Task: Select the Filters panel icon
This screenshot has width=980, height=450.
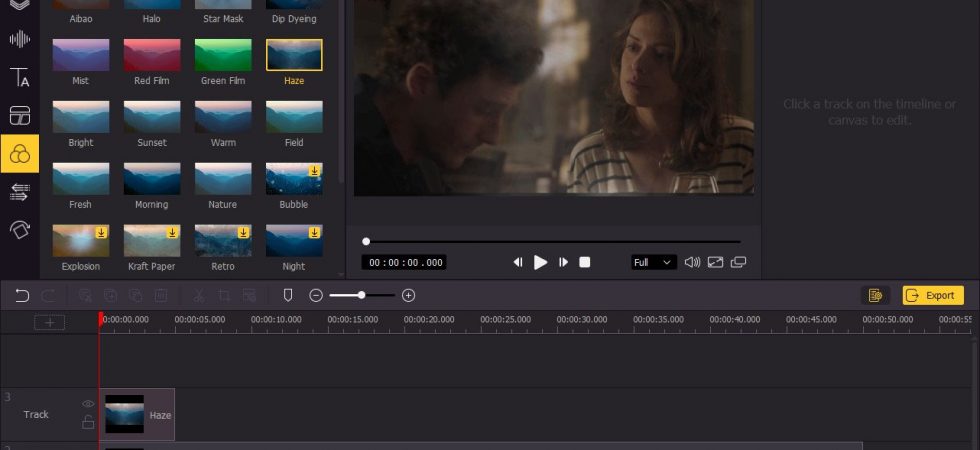Action: click(20, 154)
